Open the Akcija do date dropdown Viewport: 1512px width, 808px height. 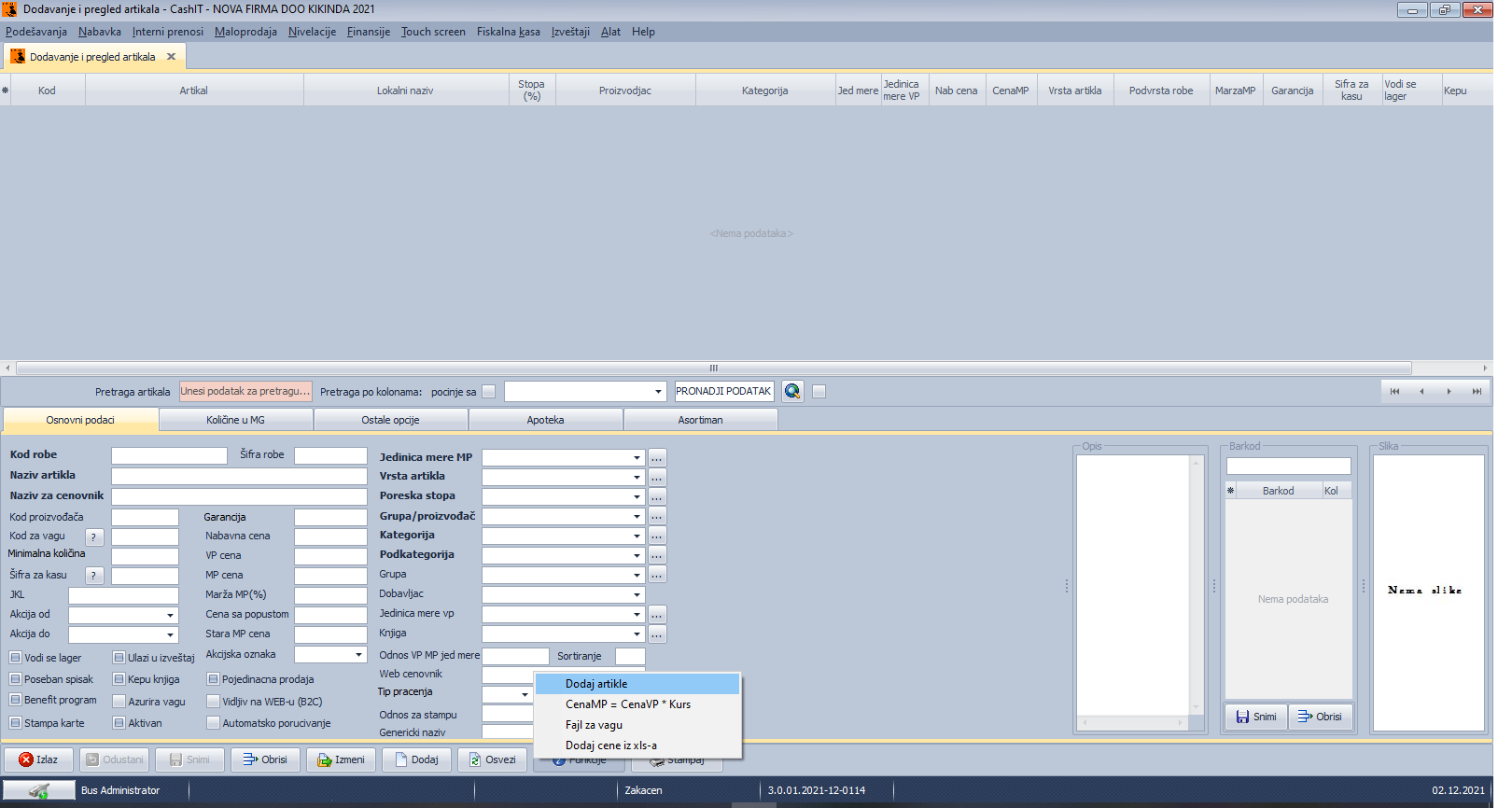171,635
